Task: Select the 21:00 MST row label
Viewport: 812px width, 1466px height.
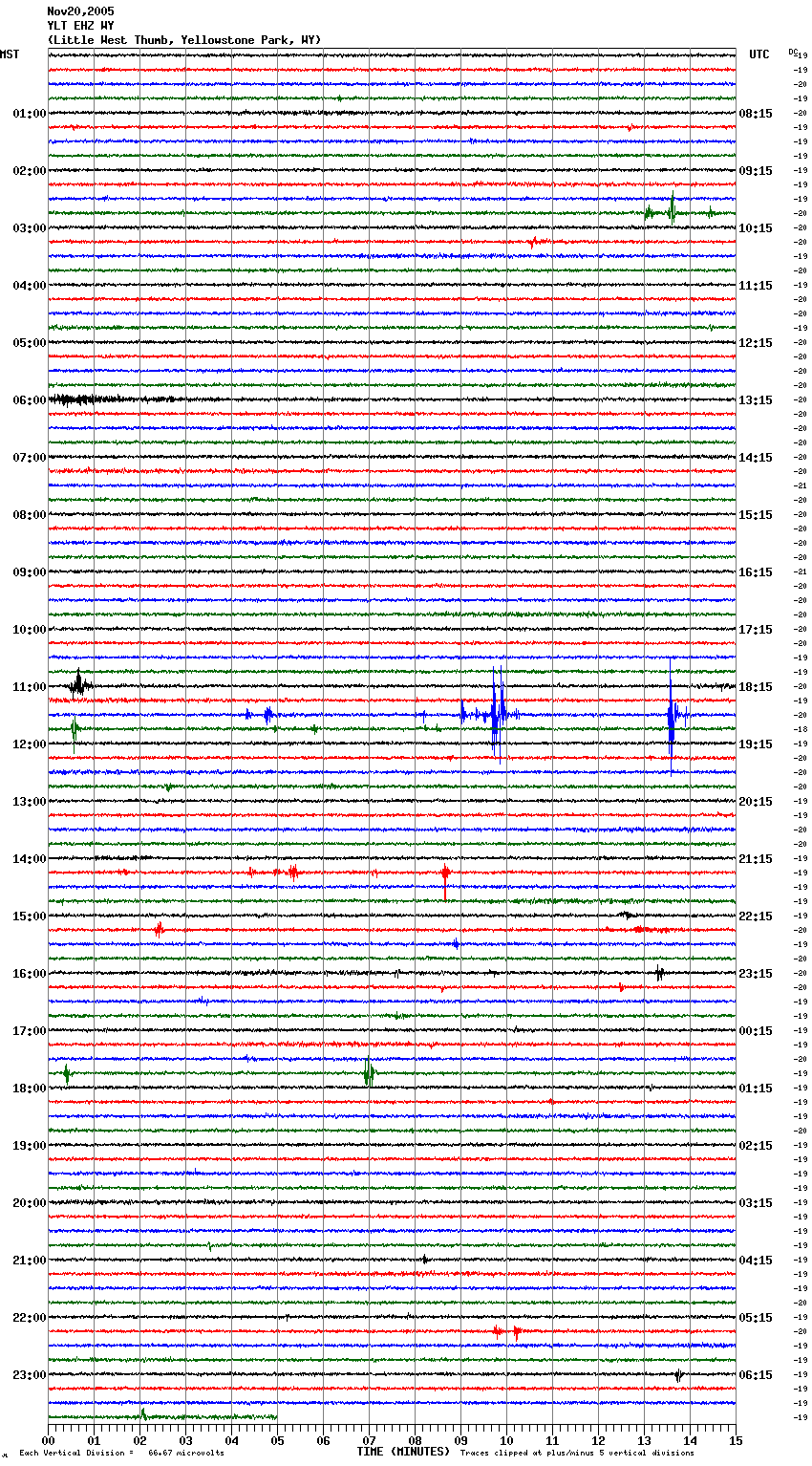Action: (30, 1261)
